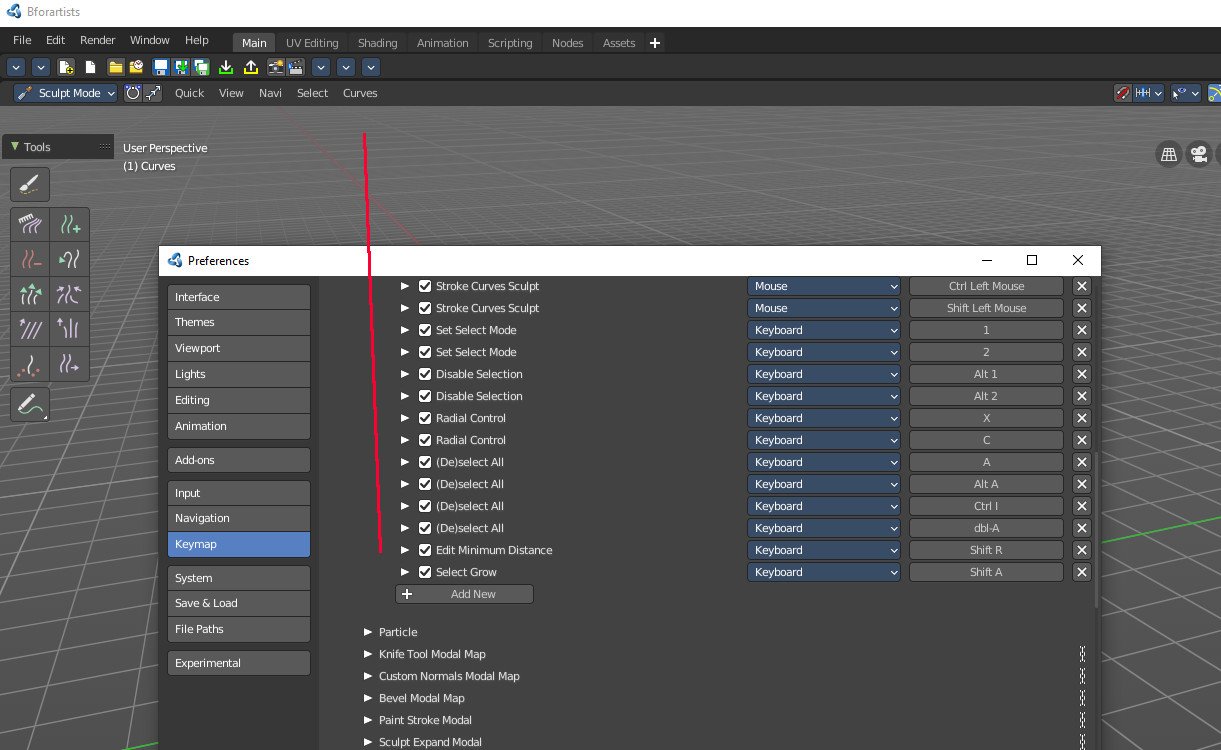1221x750 pixels.
Task: Toggle the snapping magnet icon
Action: pos(1123,93)
